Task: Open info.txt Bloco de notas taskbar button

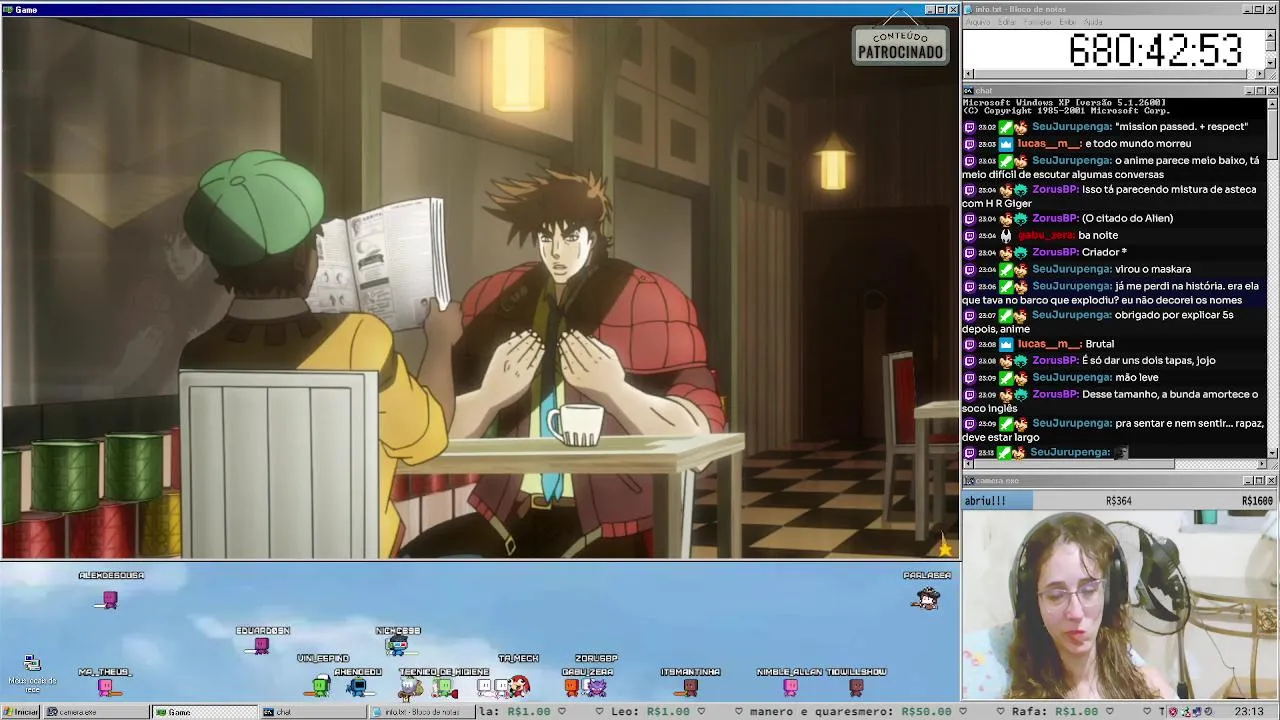Action: [x=422, y=712]
